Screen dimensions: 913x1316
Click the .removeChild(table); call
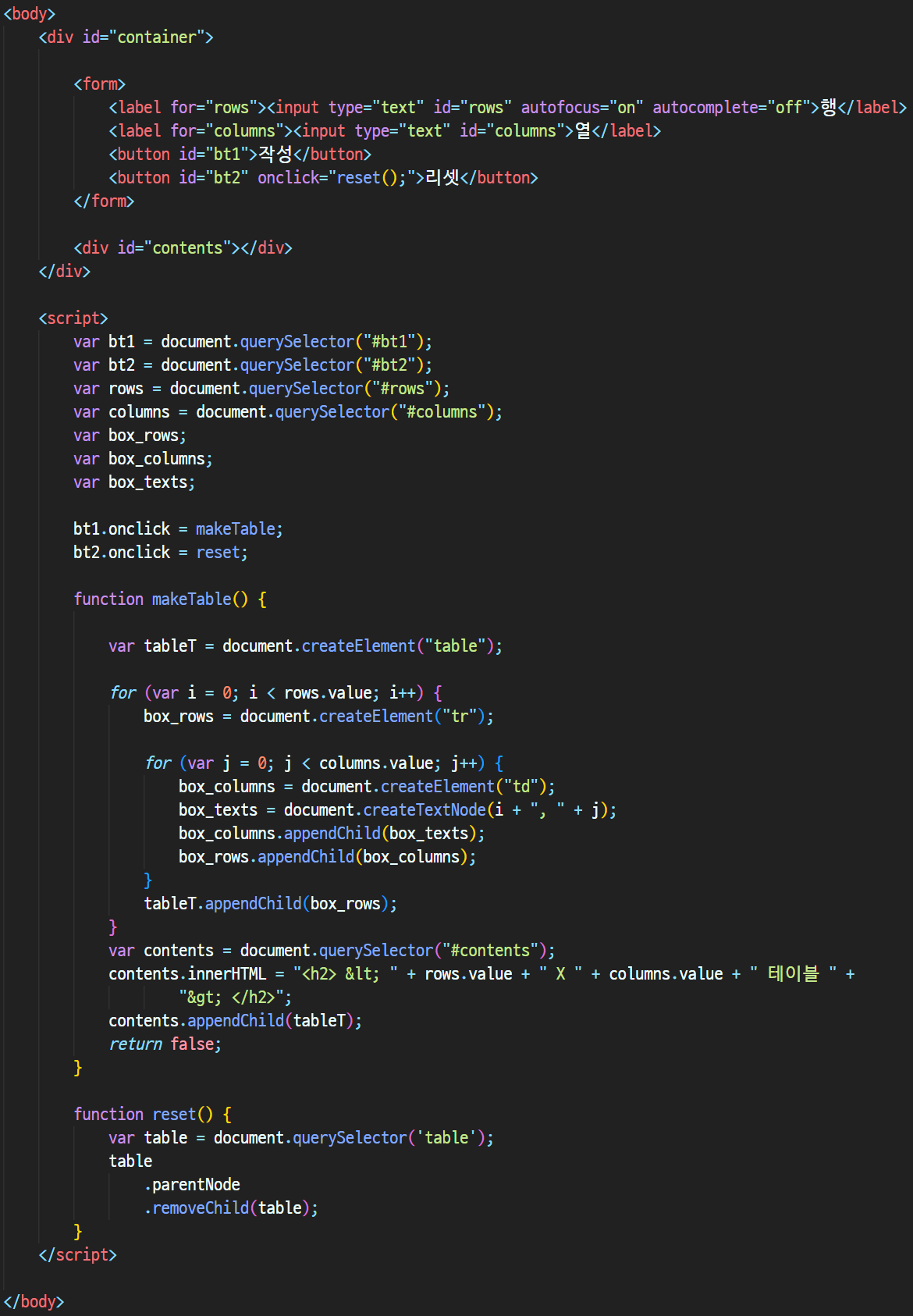click(x=231, y=1208)
